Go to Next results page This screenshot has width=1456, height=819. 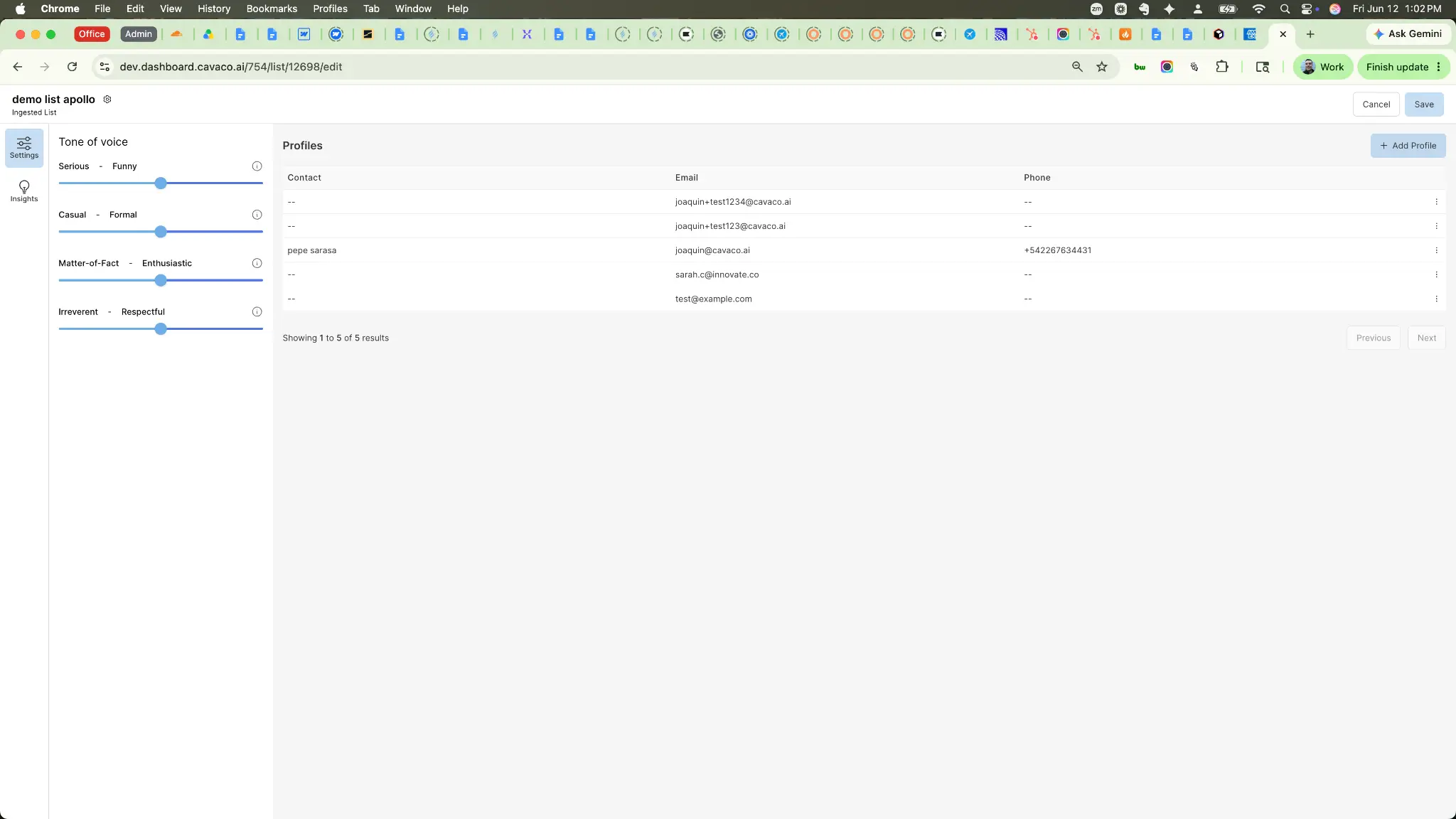pos(1426,338)
